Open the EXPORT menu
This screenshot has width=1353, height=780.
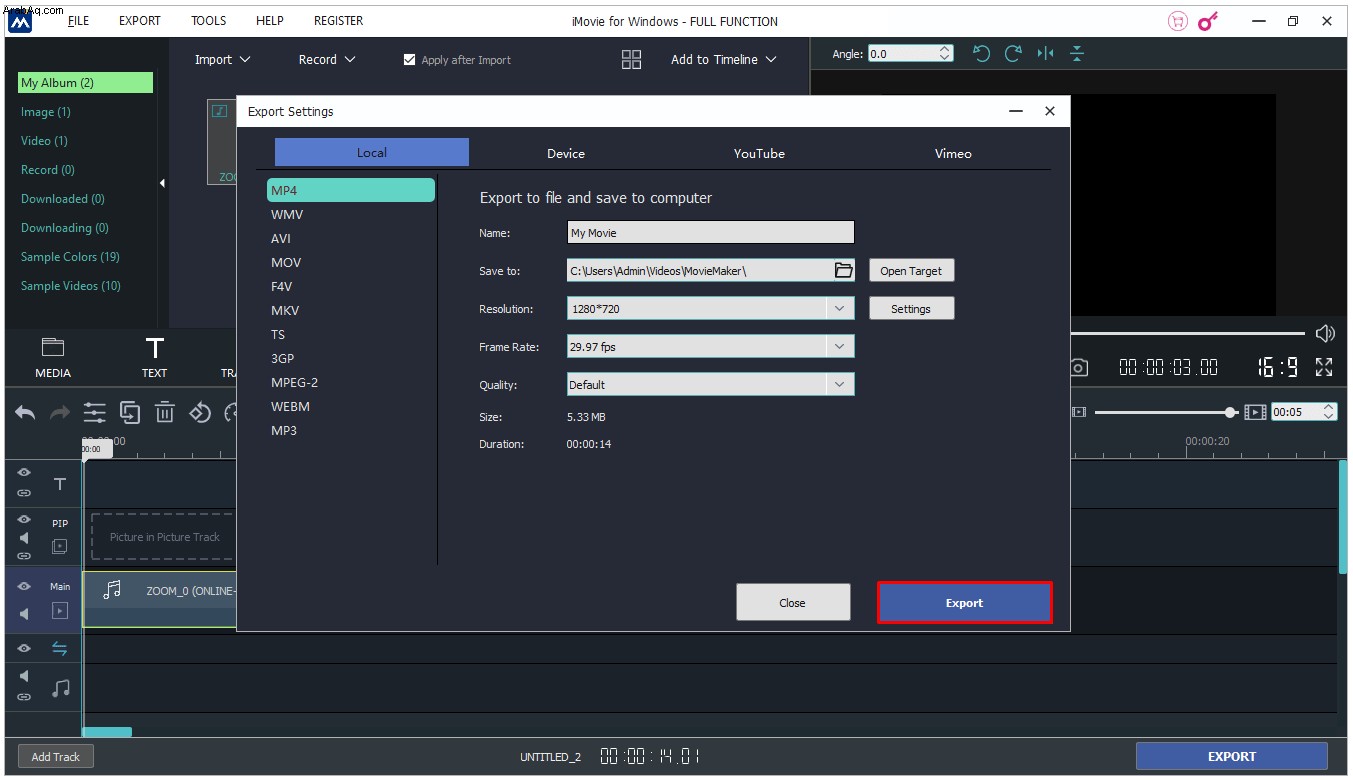click(140, 21)
